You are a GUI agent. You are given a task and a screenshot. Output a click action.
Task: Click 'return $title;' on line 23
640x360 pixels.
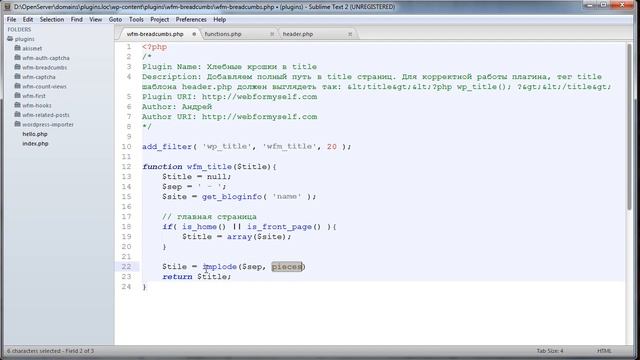tap(197, 277)
